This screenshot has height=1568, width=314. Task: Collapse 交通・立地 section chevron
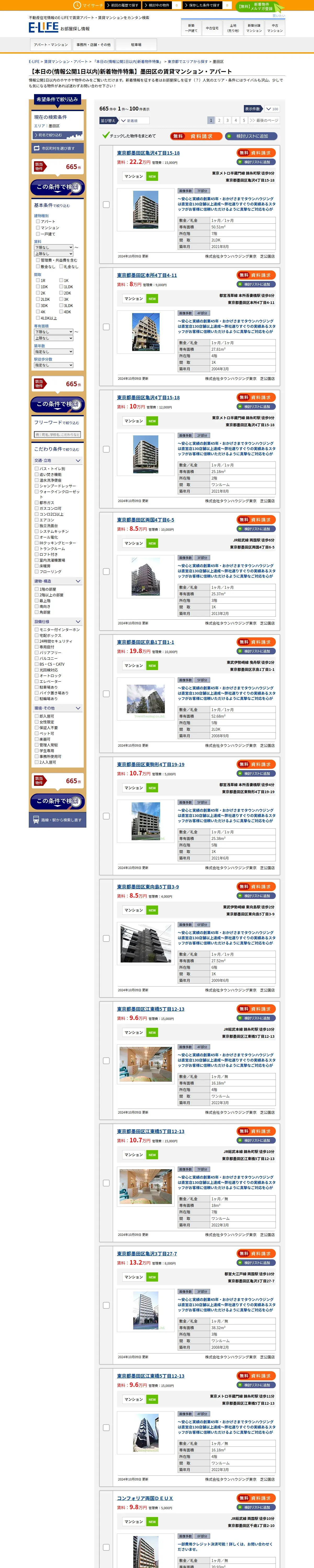[78, 461]
